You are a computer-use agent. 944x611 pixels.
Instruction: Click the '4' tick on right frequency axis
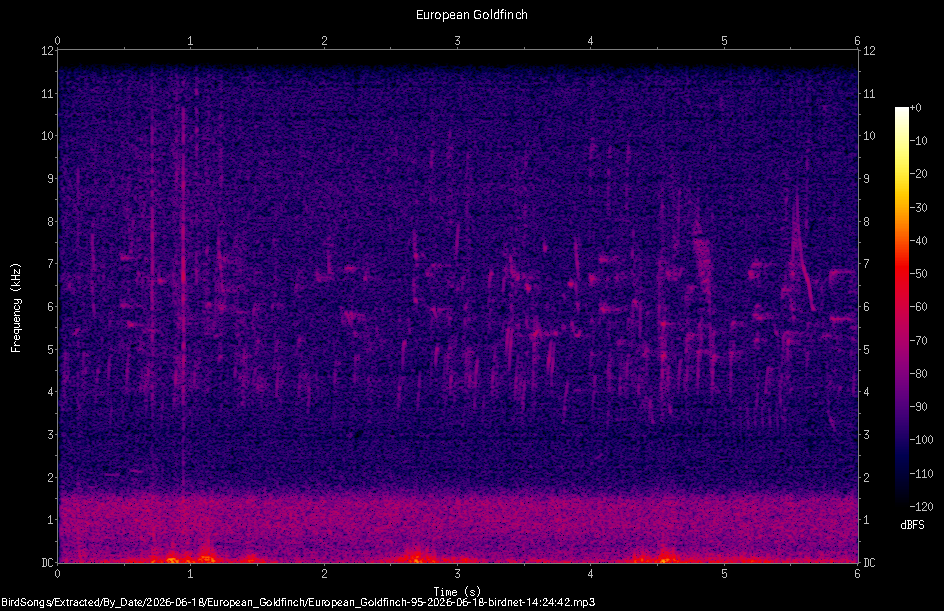coord(866,392)
